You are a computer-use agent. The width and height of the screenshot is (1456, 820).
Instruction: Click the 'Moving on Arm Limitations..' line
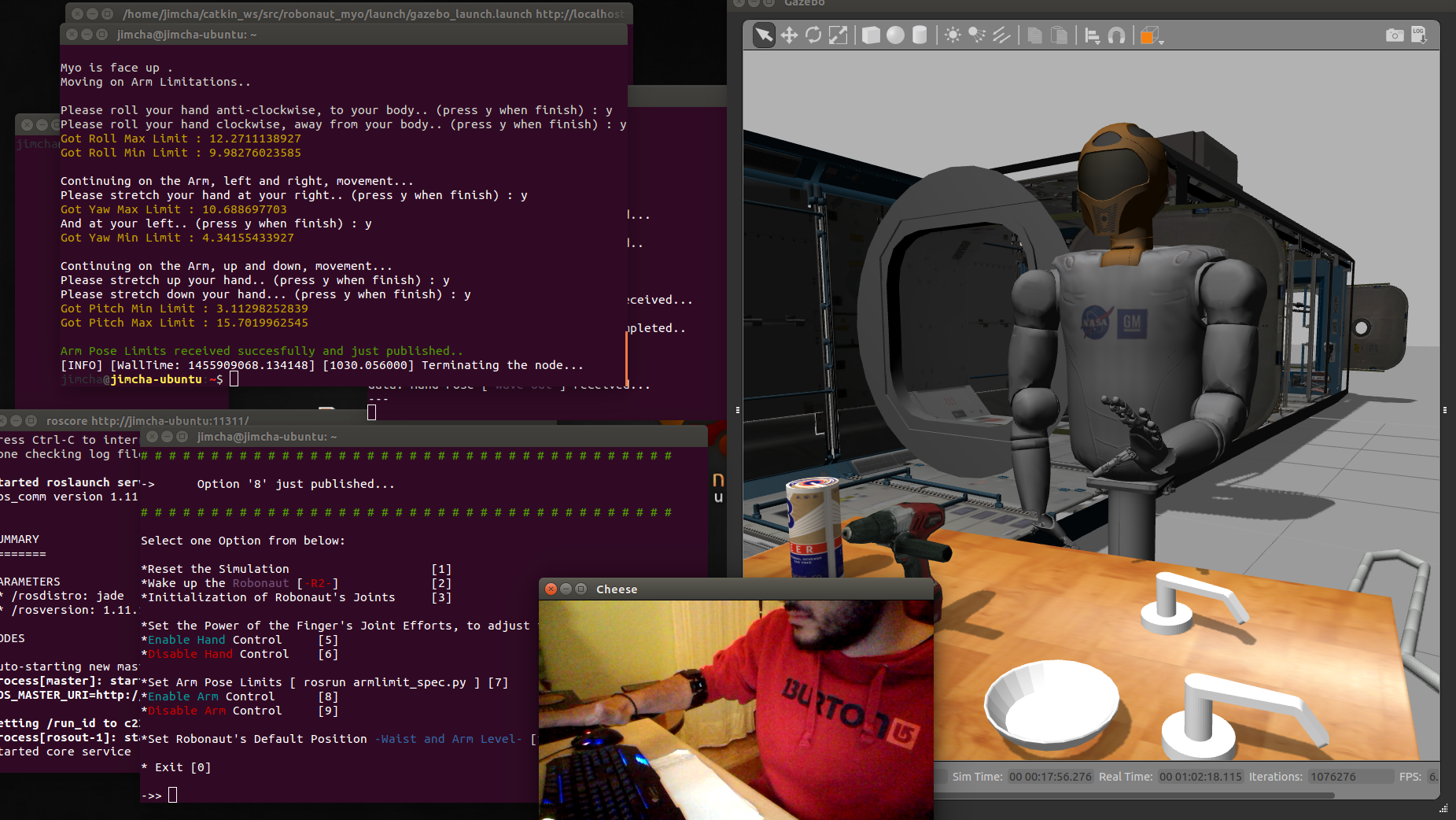(x=156, y=82)
